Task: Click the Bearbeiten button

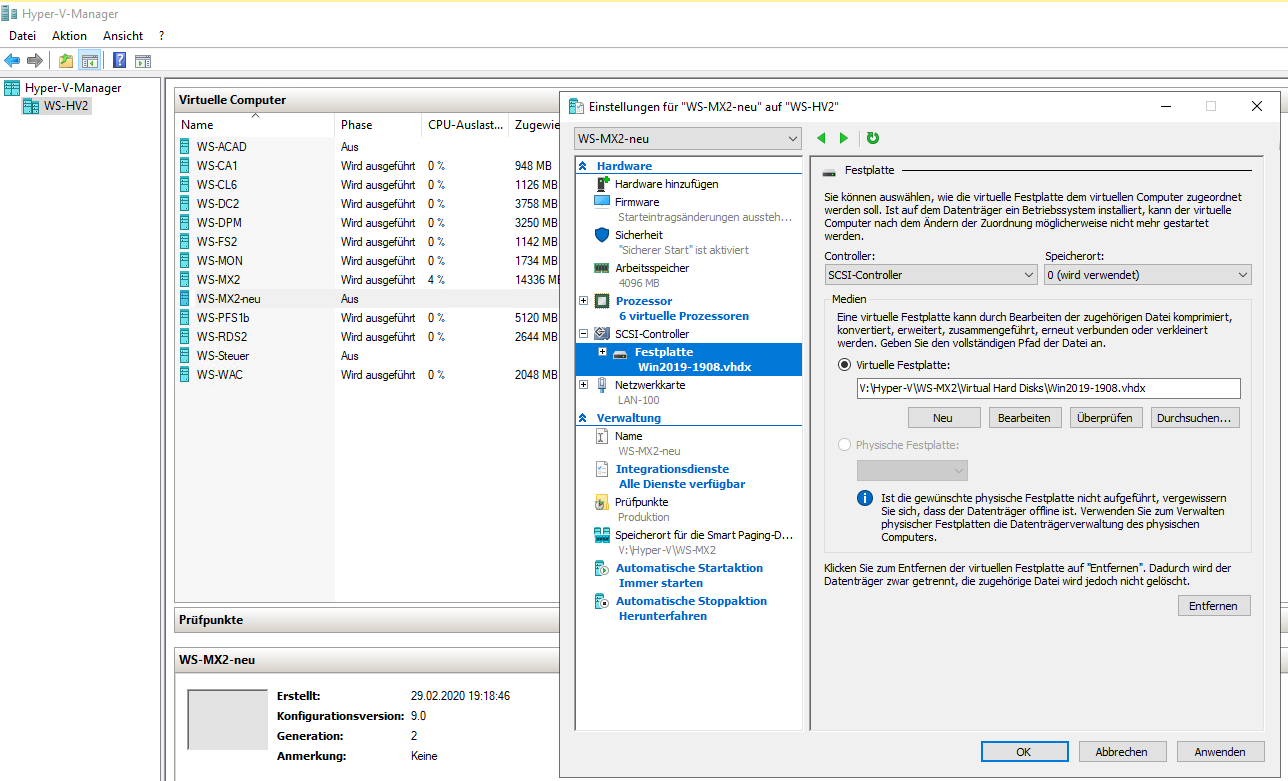Action: pos(1024,418)
